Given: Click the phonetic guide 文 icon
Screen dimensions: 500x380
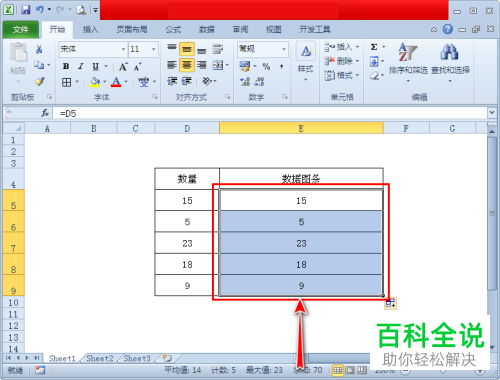Looking at the screenshot, I should (144, 82).
